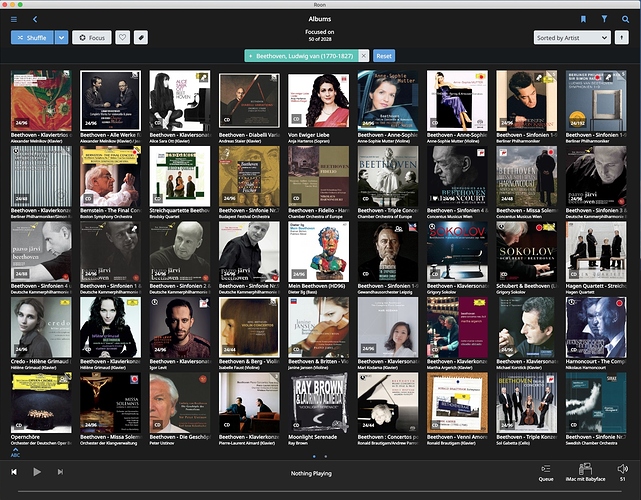Click the Moonlight Serenade album title
Viewport: 641px width, 500px height.
[313, 437]
